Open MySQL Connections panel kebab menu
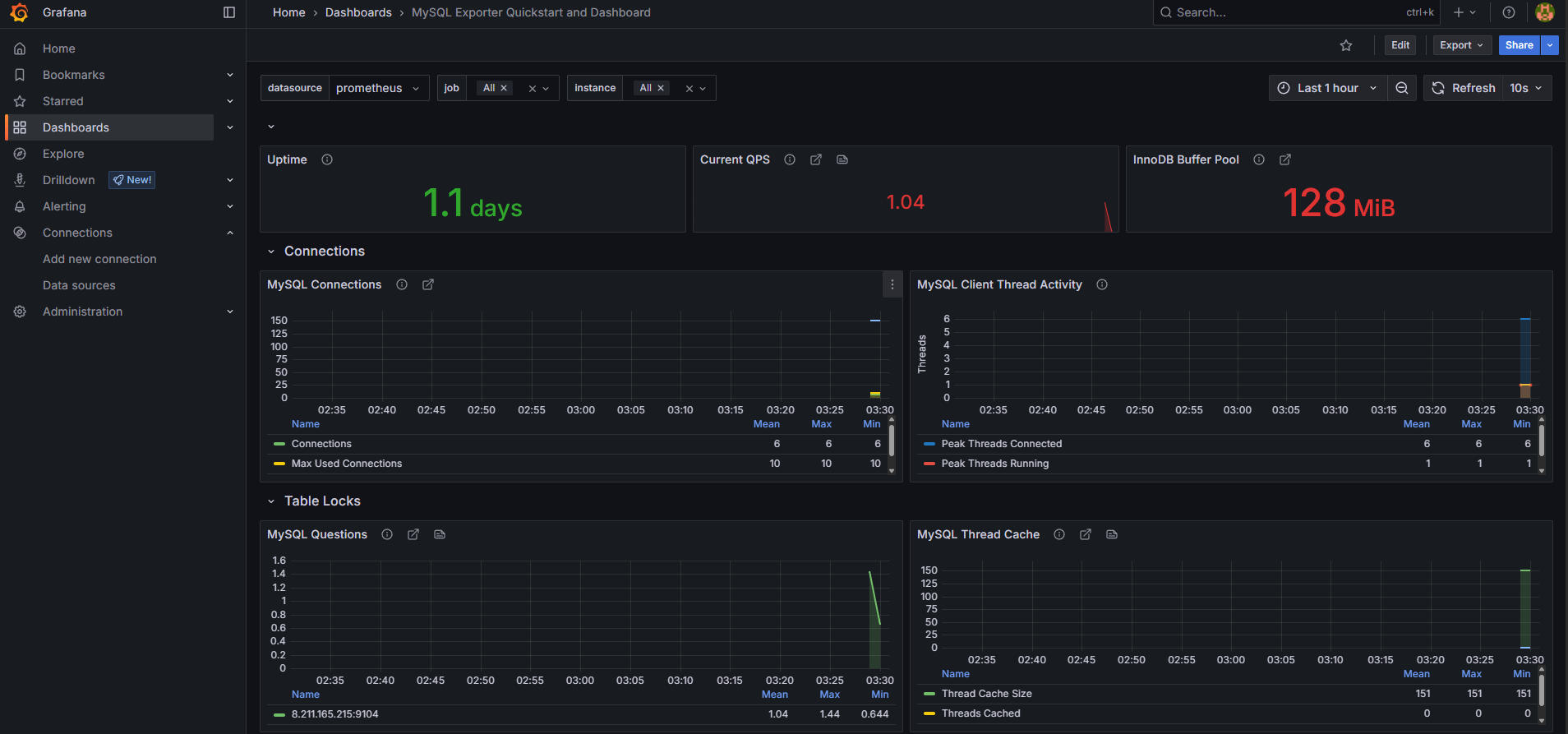Screen dimensions: 1568x734 click(x=892, y=284)
